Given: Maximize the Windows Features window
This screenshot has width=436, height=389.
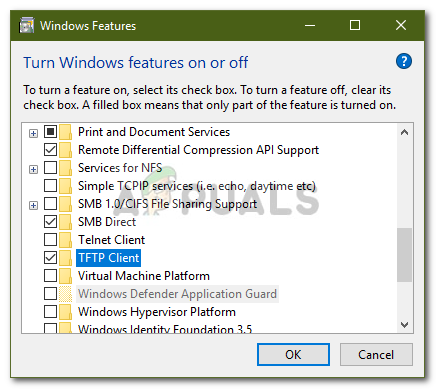Looking at the screenshot, I should [355, 25].
